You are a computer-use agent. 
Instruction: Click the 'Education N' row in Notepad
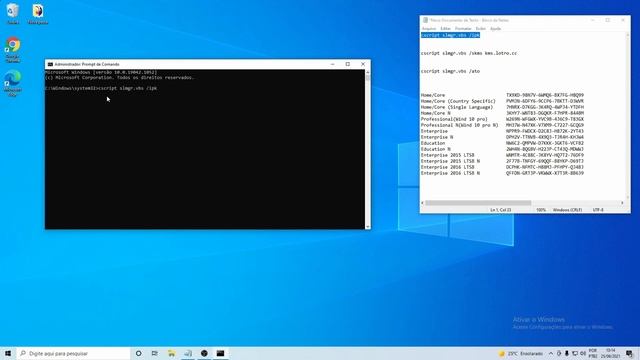click(x=502, y=149)
